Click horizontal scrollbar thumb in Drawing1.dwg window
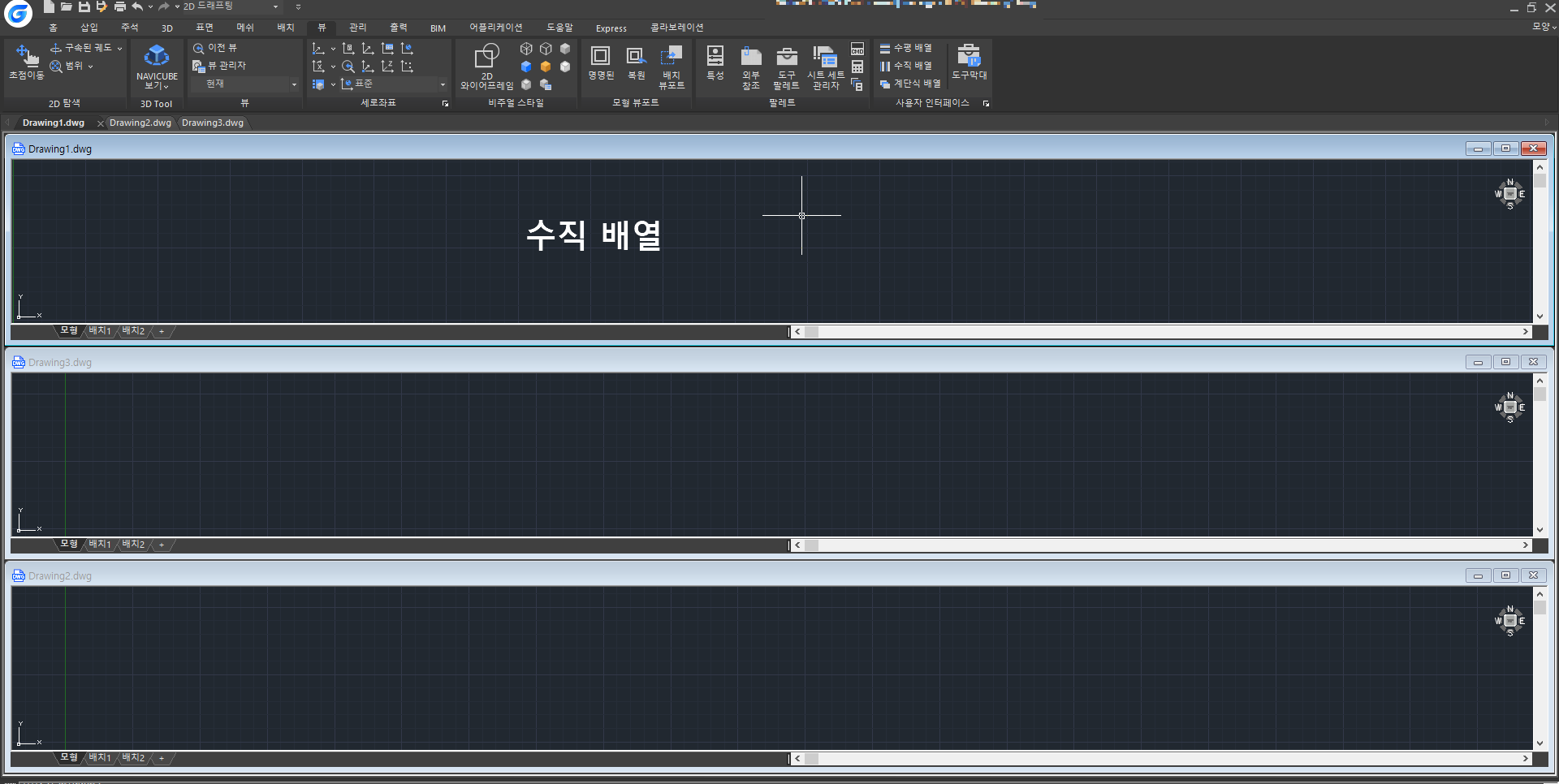Image resolution: width=1559 pixels, height=784 pixels. coord(812,332)
